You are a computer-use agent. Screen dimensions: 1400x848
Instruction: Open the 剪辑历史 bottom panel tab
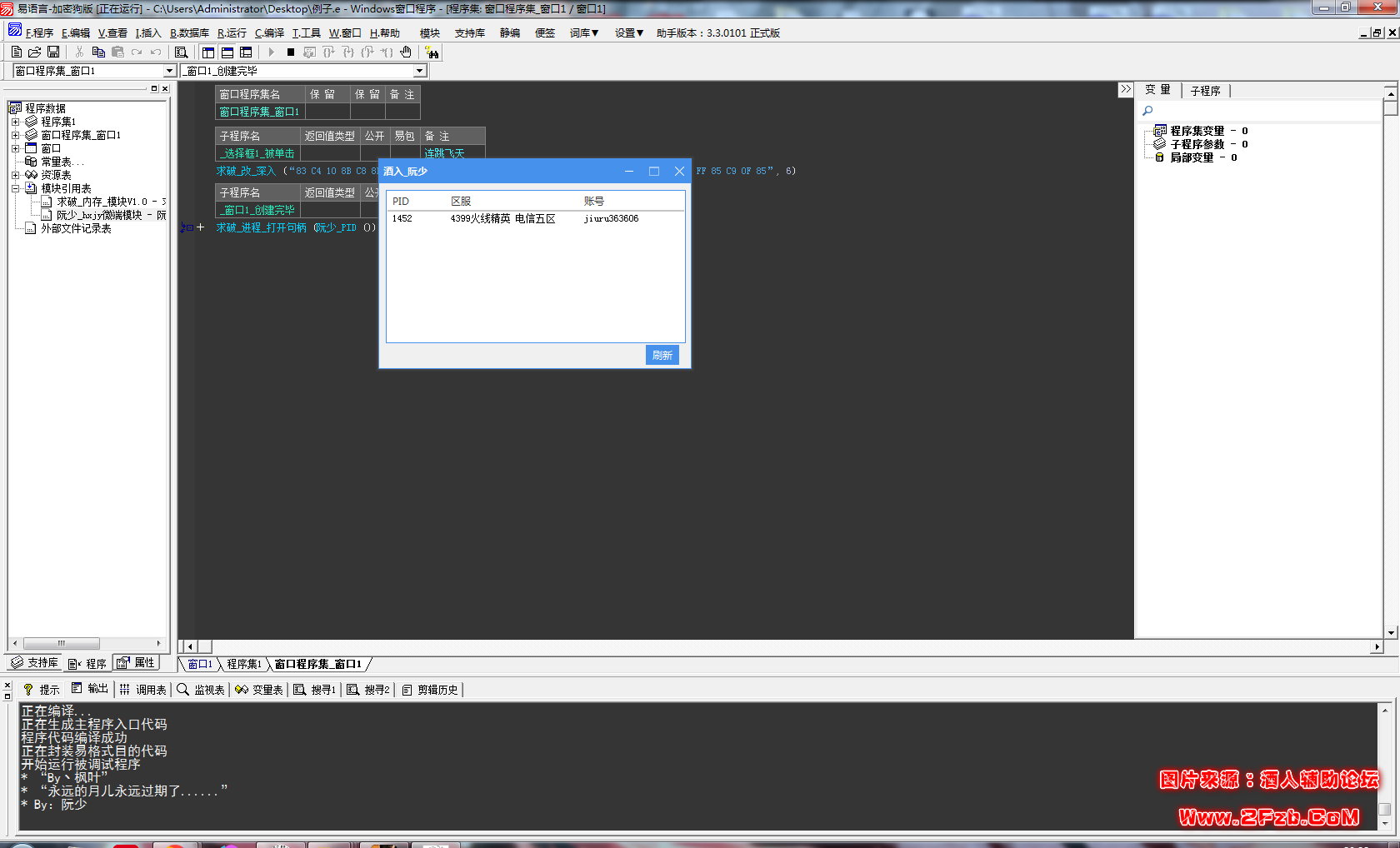(x=429, y=690)
